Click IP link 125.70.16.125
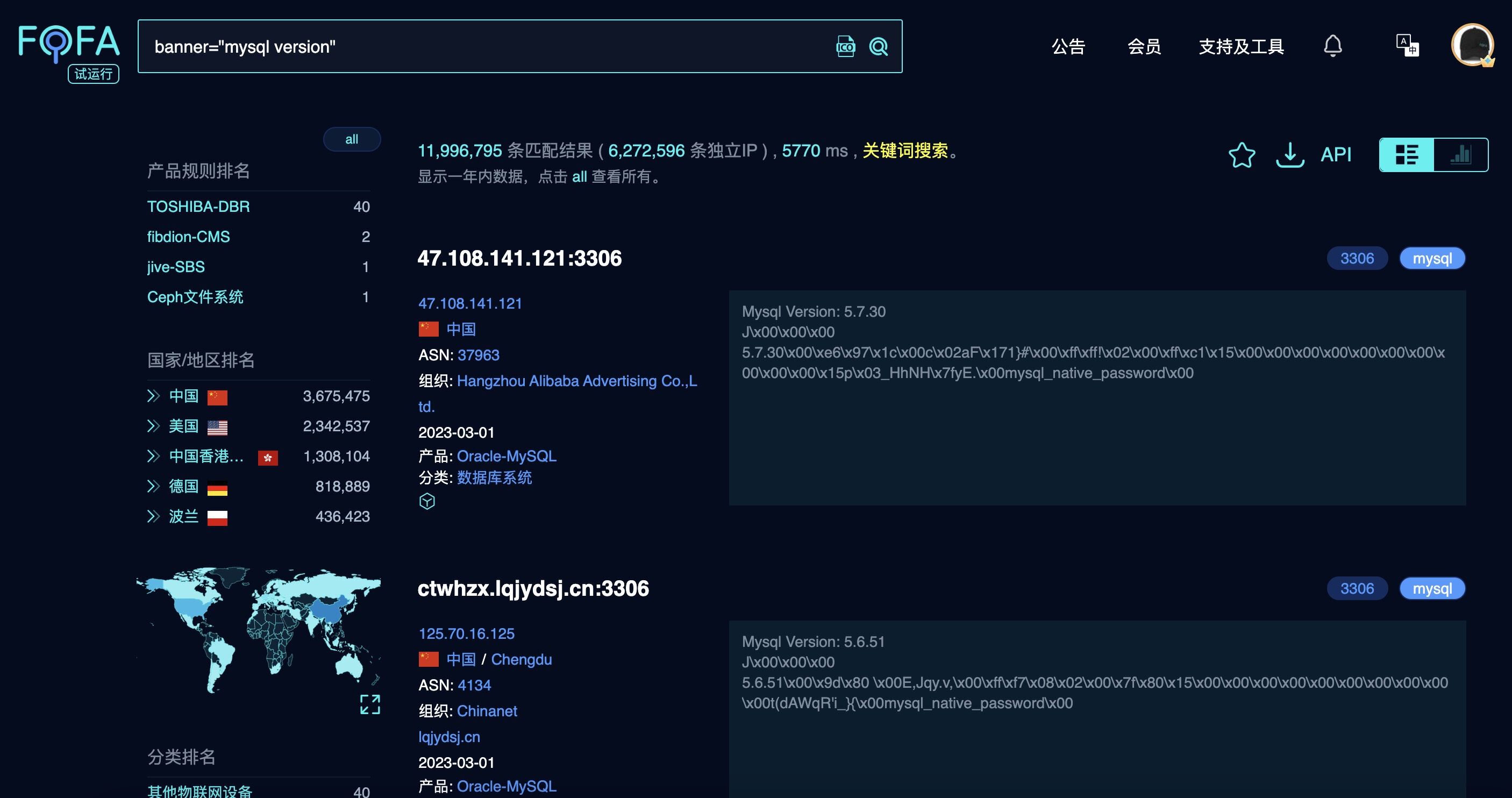 (467, 633)
